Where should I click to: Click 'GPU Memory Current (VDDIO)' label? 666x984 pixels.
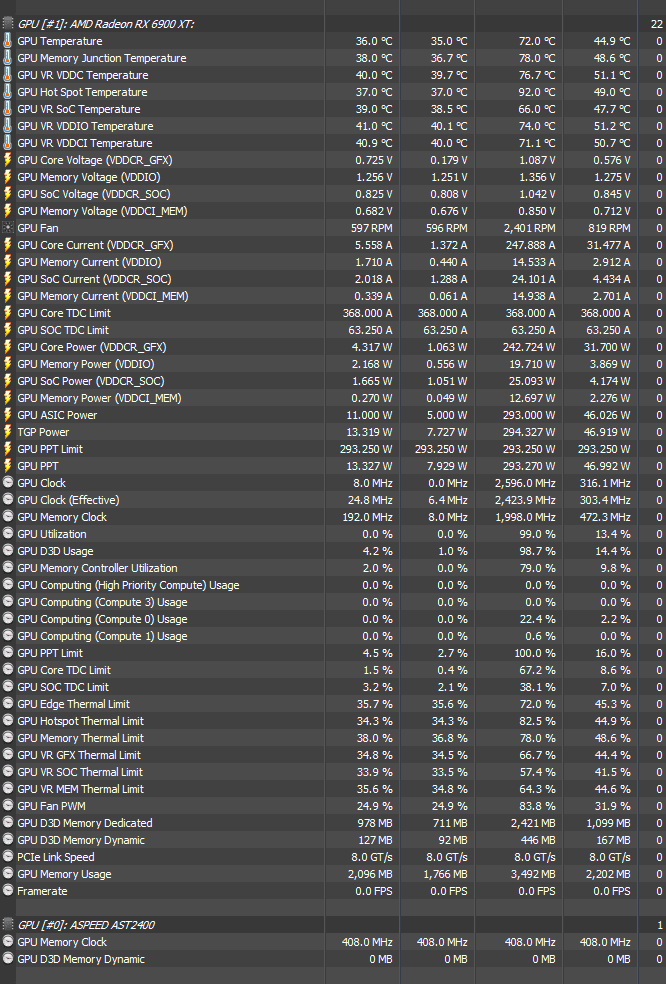click(x=89, y=262)
